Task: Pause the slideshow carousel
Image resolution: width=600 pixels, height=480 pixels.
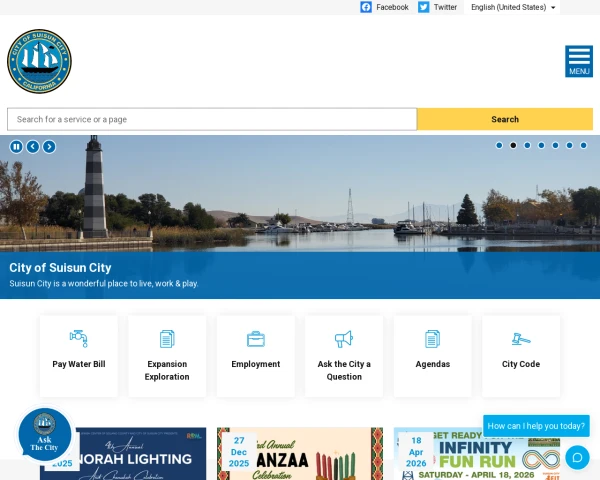Action: pos(16,146)
